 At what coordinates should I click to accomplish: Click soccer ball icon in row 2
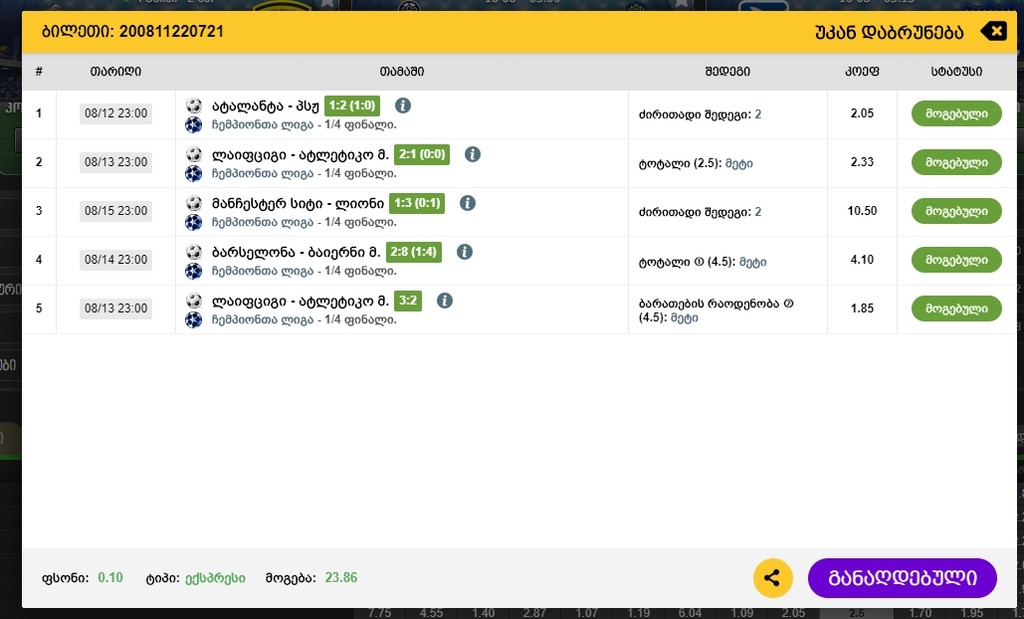click(194, 155)
